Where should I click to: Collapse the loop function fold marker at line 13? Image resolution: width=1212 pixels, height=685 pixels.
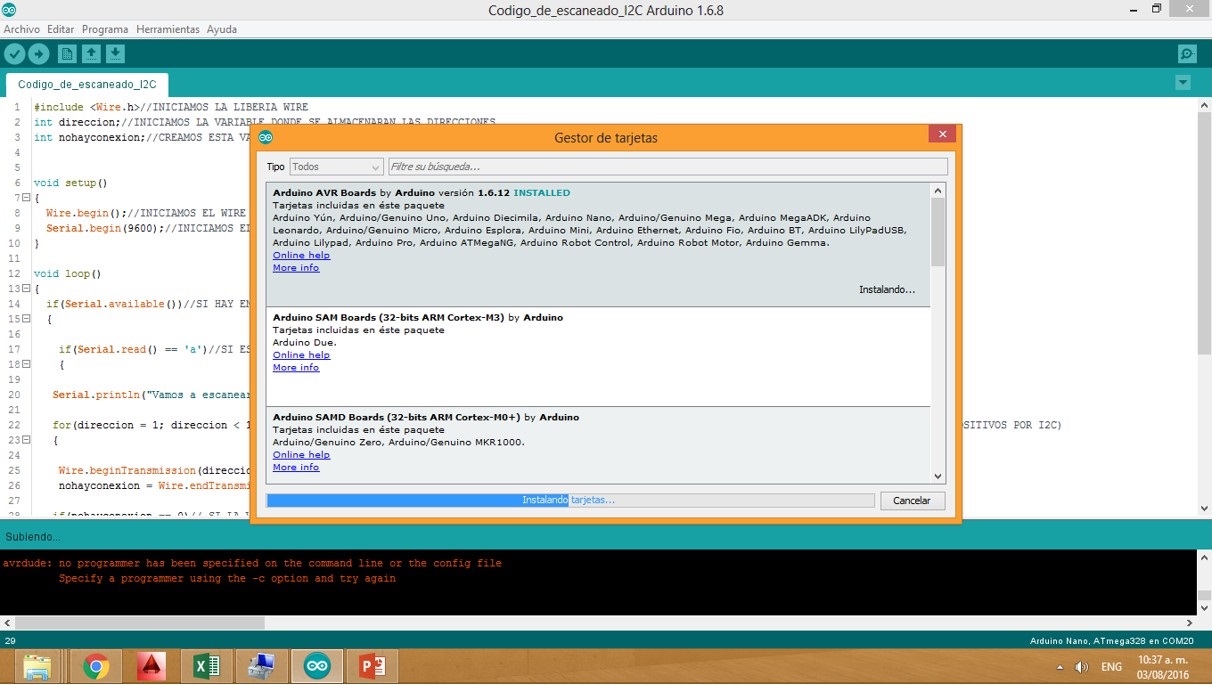click(x=26, y=289)
